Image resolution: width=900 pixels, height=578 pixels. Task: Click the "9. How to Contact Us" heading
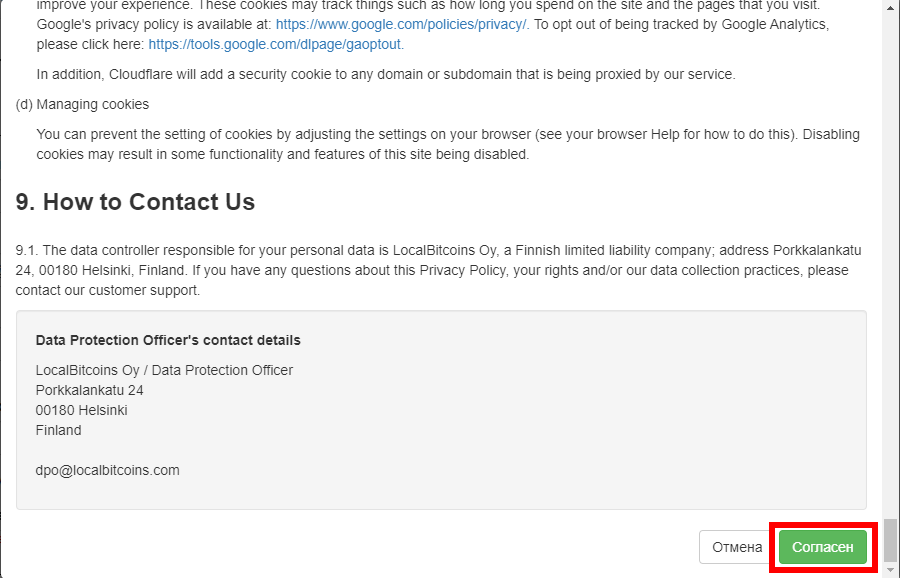tap(135, 202)
